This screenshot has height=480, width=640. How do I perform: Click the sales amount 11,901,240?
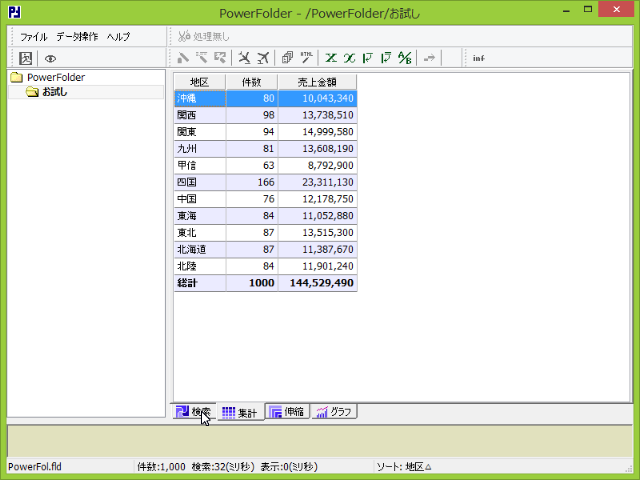coord(318,266)
